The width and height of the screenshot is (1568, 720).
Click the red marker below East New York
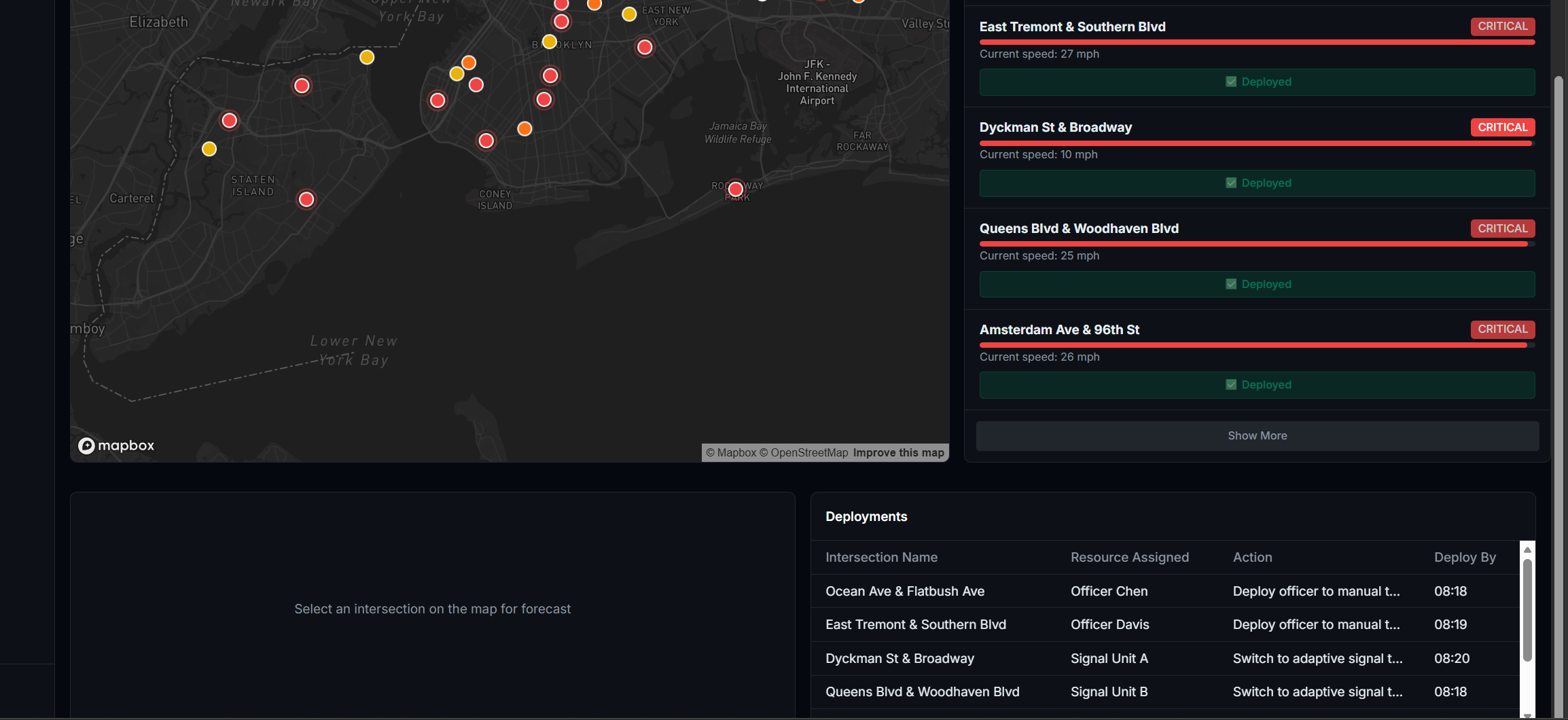pyautogui.click(x=645, y=47)
